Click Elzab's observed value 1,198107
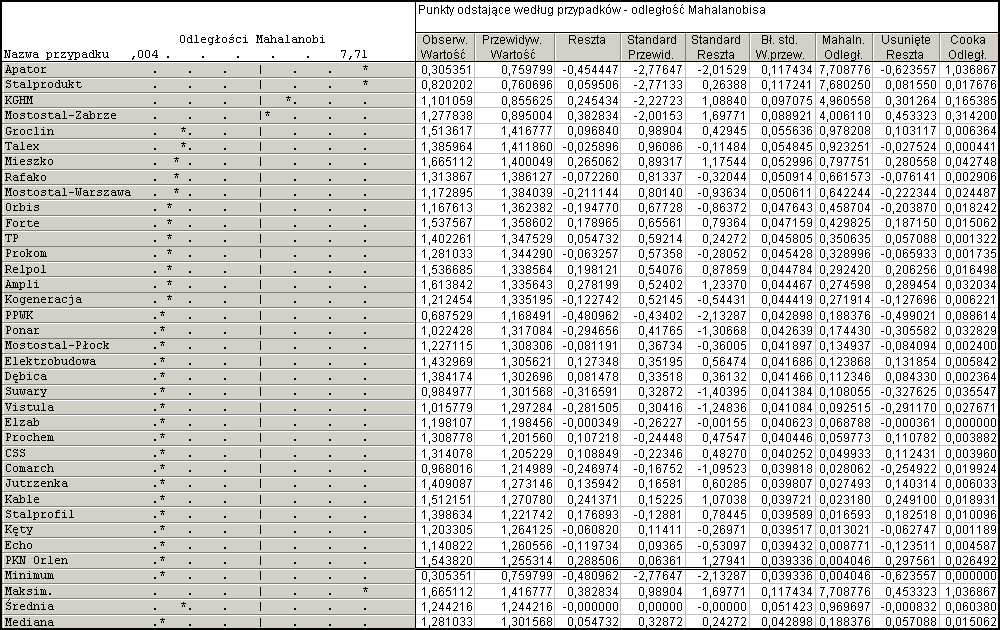 click(x=446, y=423)
